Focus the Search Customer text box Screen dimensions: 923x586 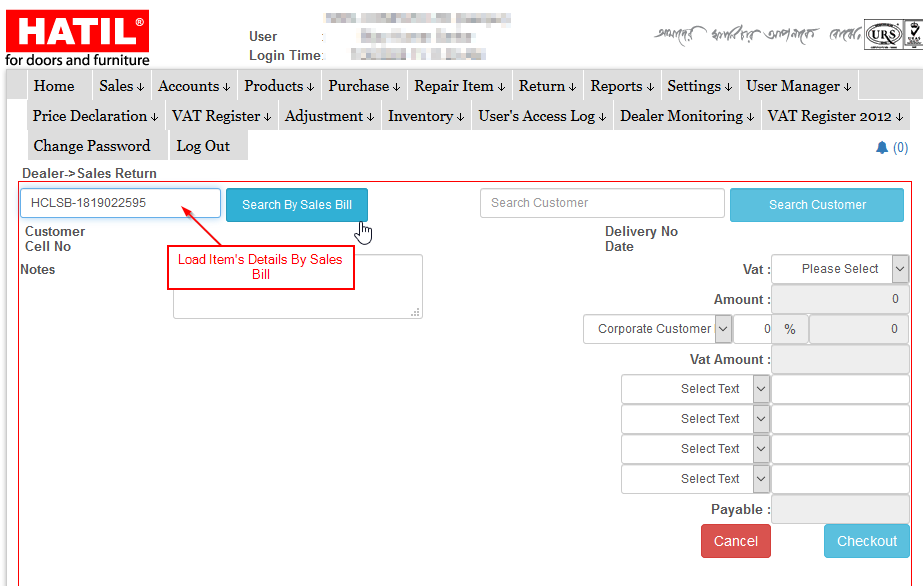click(602, 203)
